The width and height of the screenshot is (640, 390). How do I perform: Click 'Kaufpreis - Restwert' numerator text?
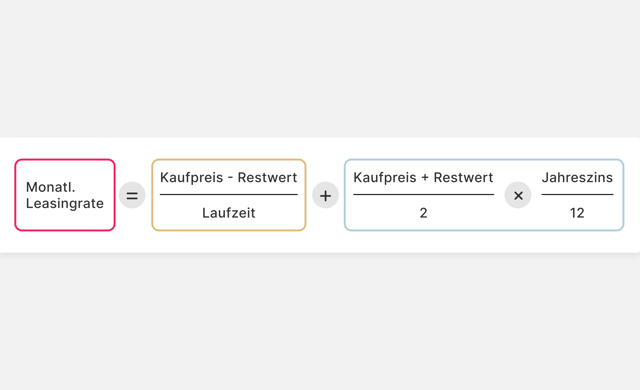pos(229,177)
